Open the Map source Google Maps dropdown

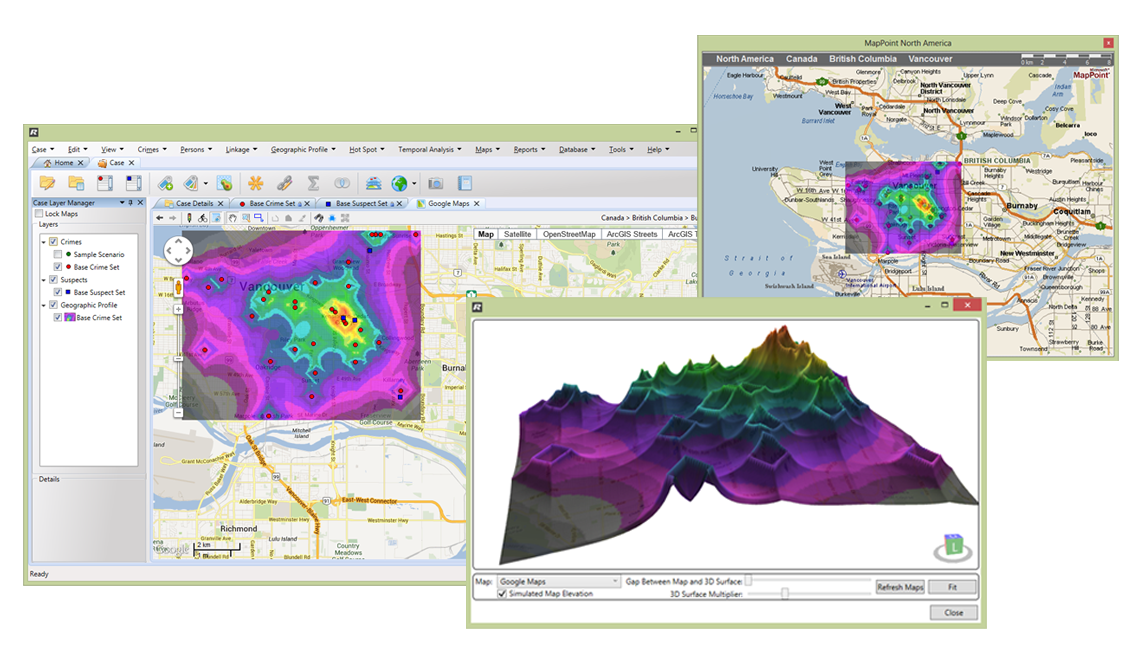pyautogui.click(x=559, y=581)
